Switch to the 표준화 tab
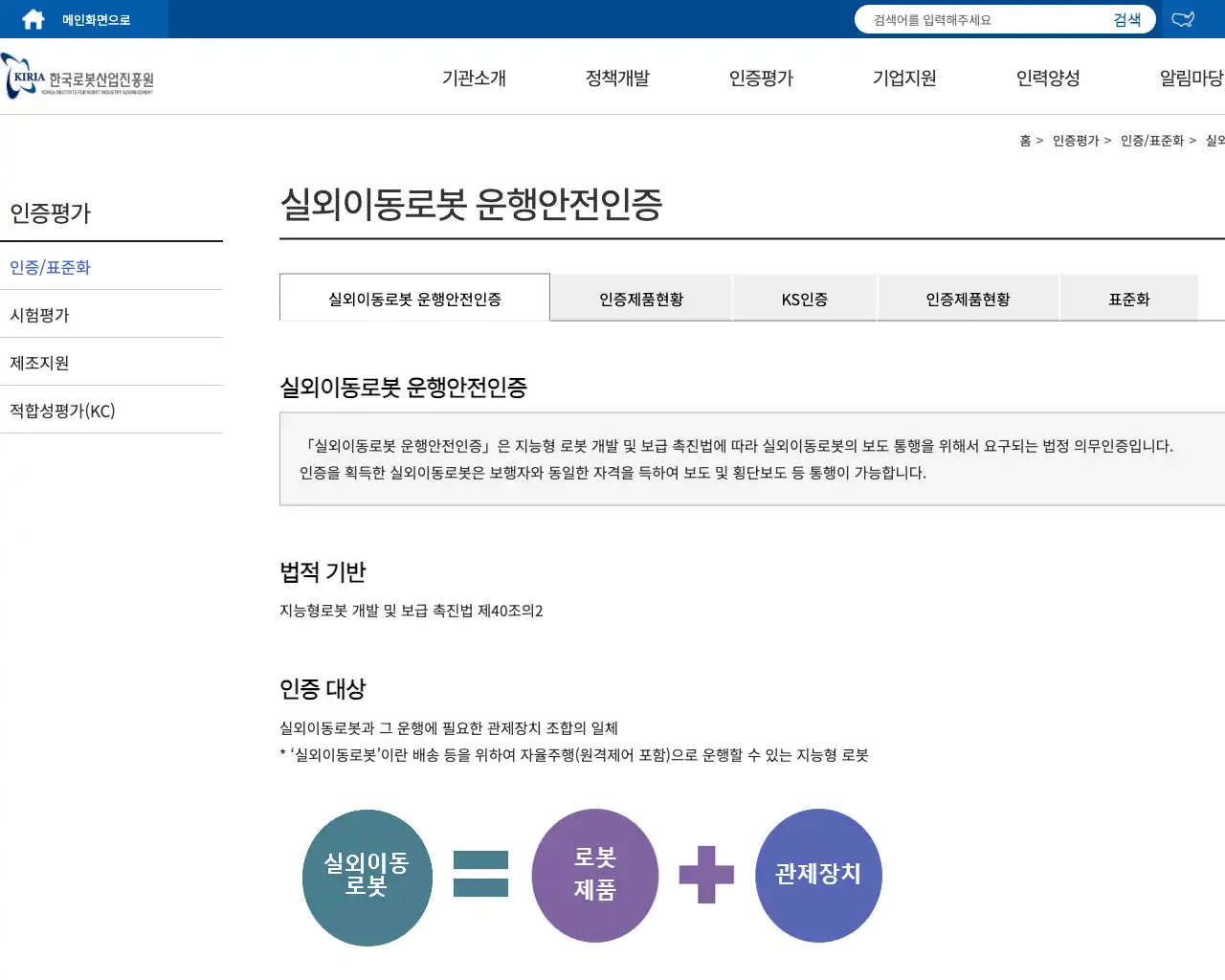Viewport: 1225px width, 980px height. [x=1129, y=298]
